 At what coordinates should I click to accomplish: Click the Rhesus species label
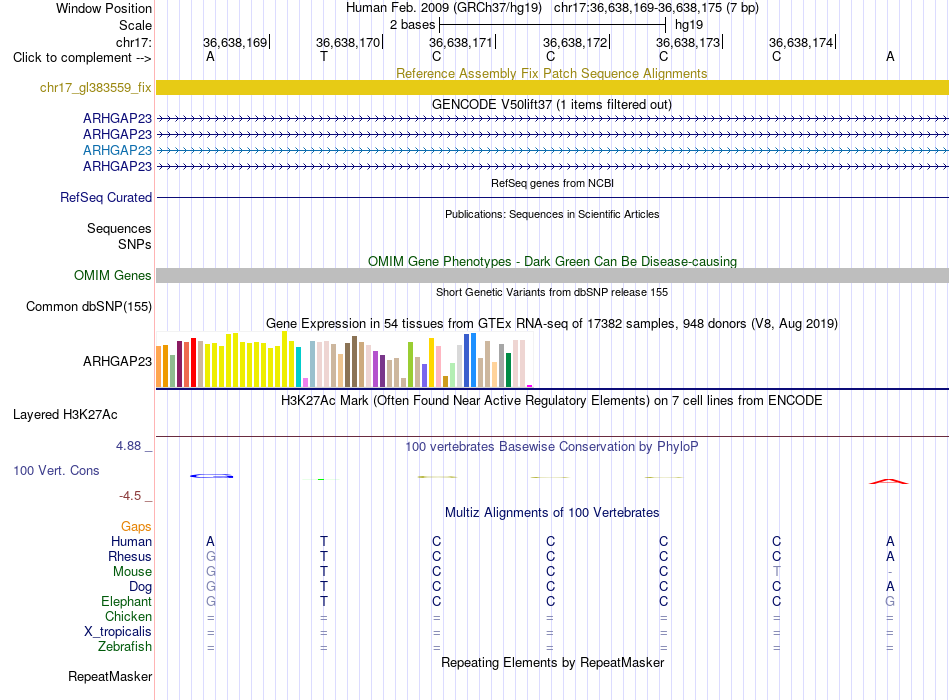(130, 556)
